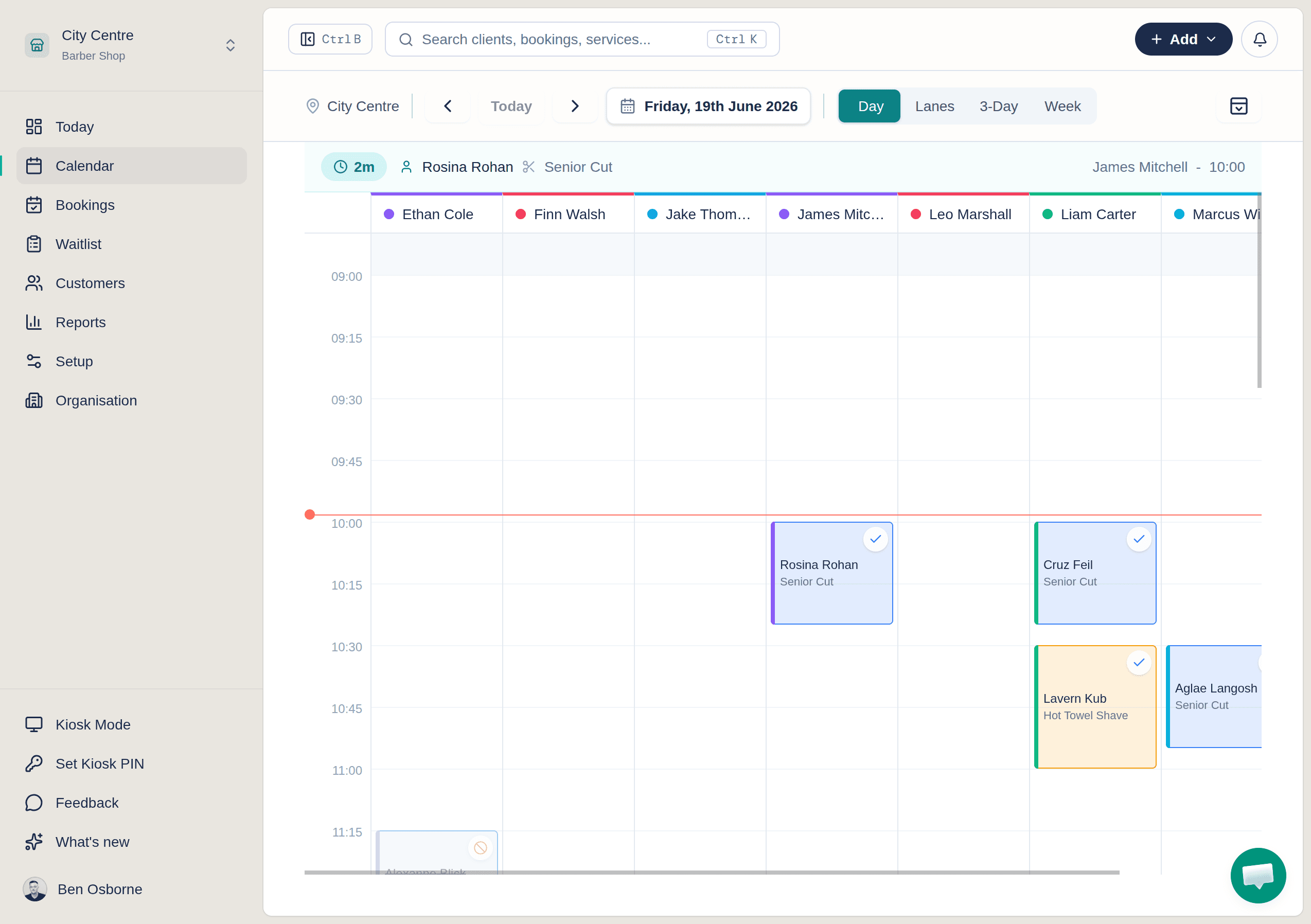Click the person icon beside Rosina Rohan banner
The height and width of the screenshot is (924, 1311).
(406, 167)
